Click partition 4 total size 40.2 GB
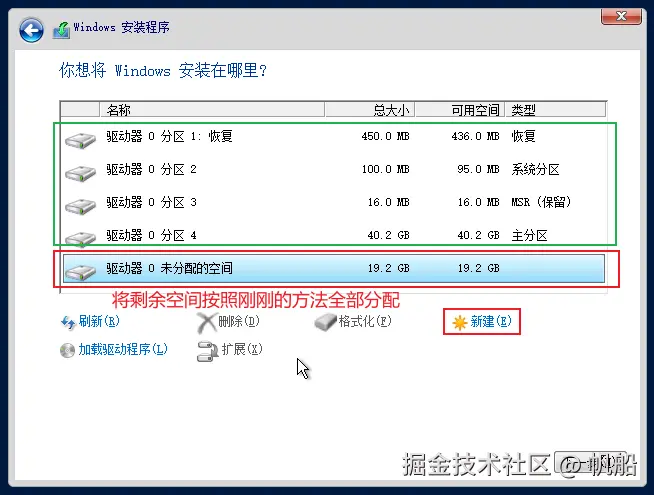Image resolution: width=654 pixels, height=495 pixels. tap(389, 235)
